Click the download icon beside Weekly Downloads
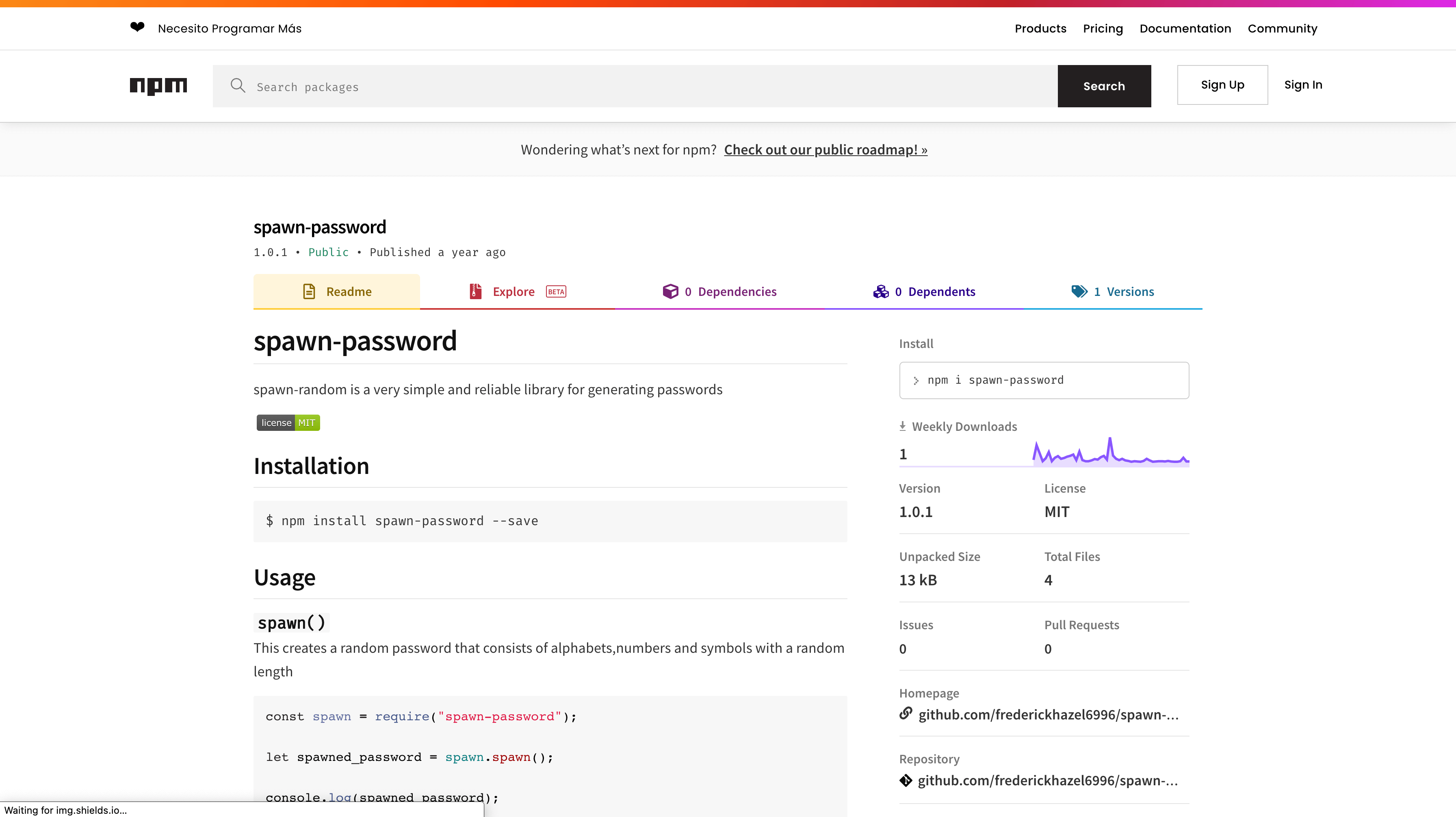1456x817 pixels. pyautogui.click(x=902, y=425)
